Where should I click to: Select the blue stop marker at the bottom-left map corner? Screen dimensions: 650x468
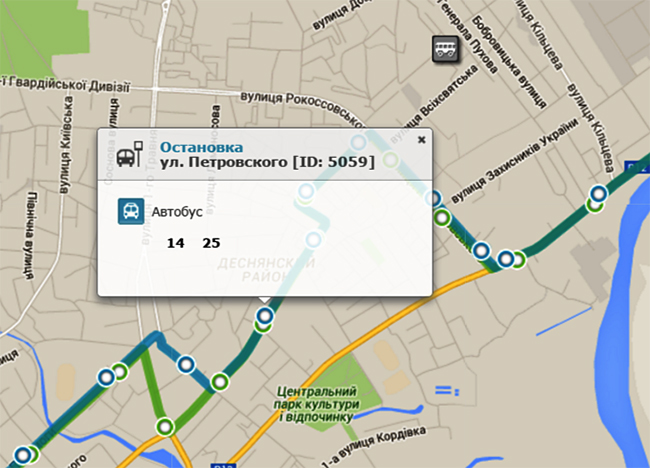pyautogui.click(x=23, y=455)
